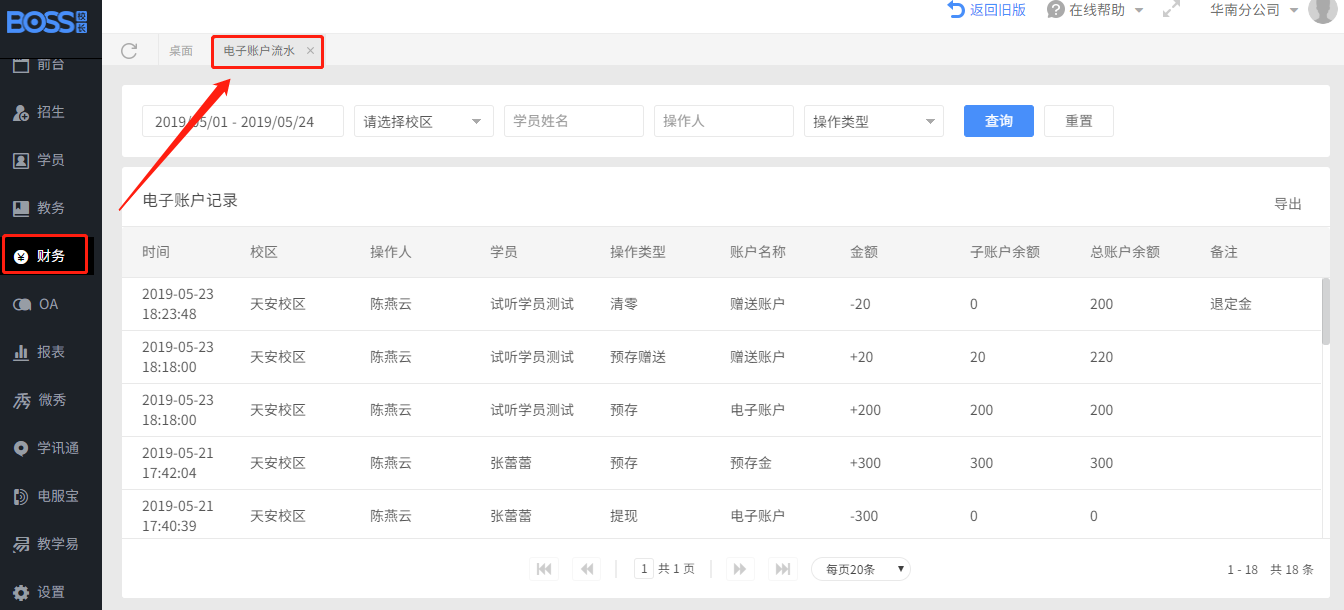
Task: Open the 请选择校区 campus dropdown
Action: coord(424,121)
